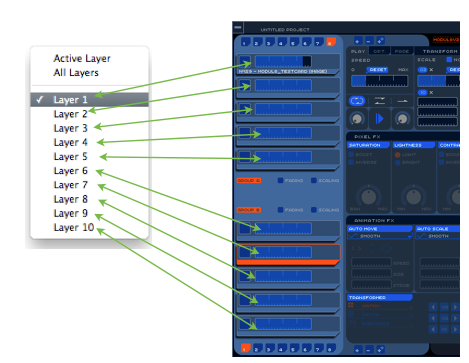Select top bank button 1
The width and height of the screenshot is (469, 363).
click(245, 42)
